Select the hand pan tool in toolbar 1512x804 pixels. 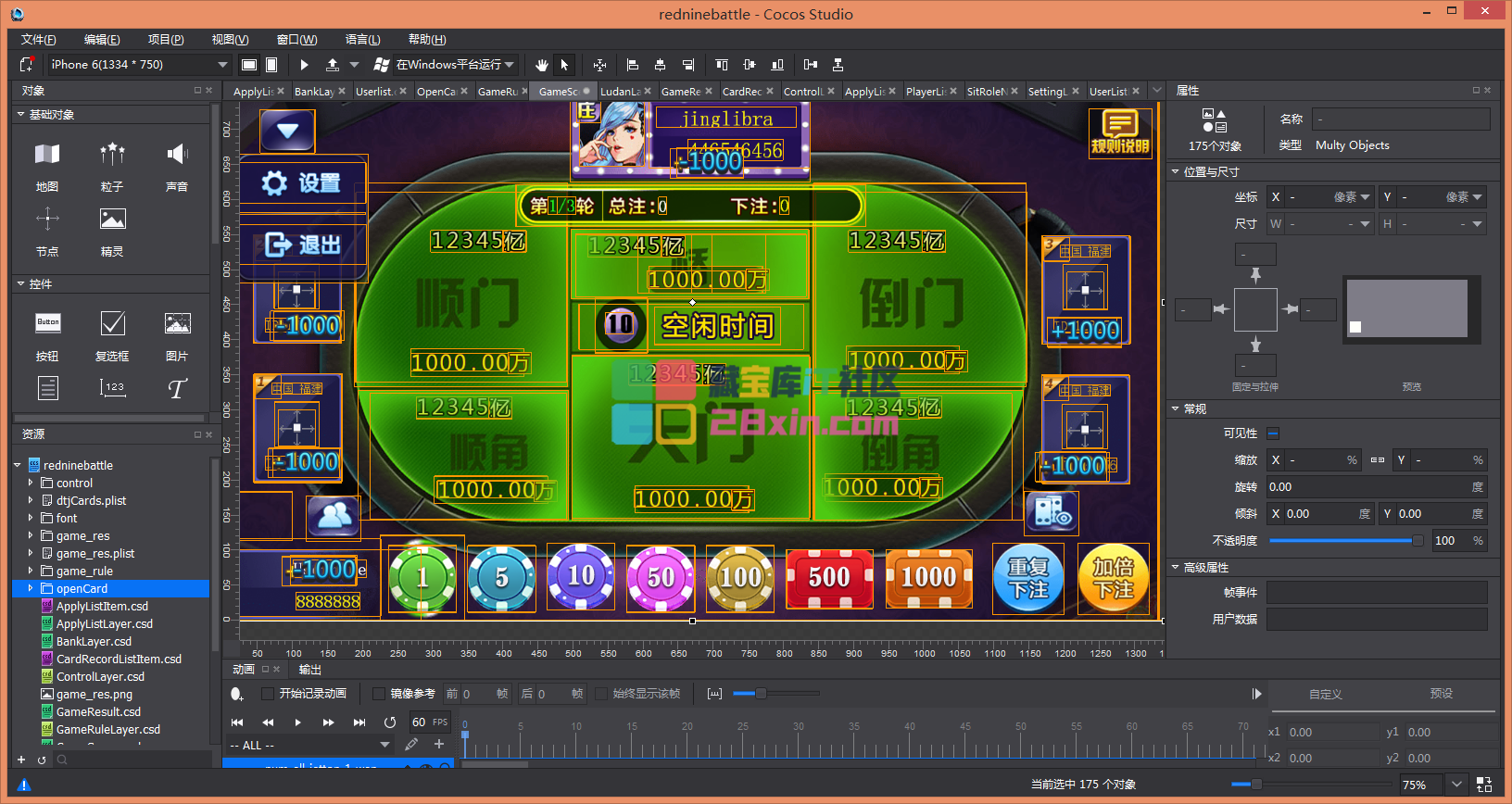(542, 65)
